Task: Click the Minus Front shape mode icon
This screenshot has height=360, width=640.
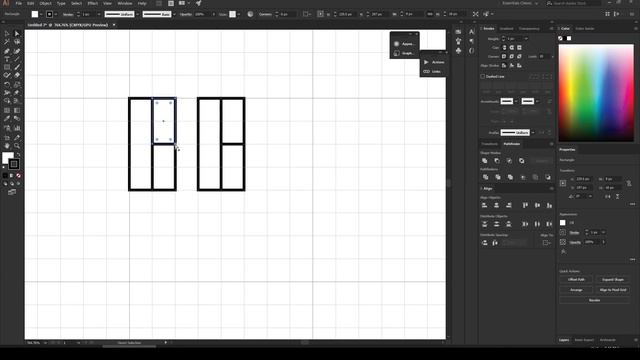Action: tap(497, 161)
